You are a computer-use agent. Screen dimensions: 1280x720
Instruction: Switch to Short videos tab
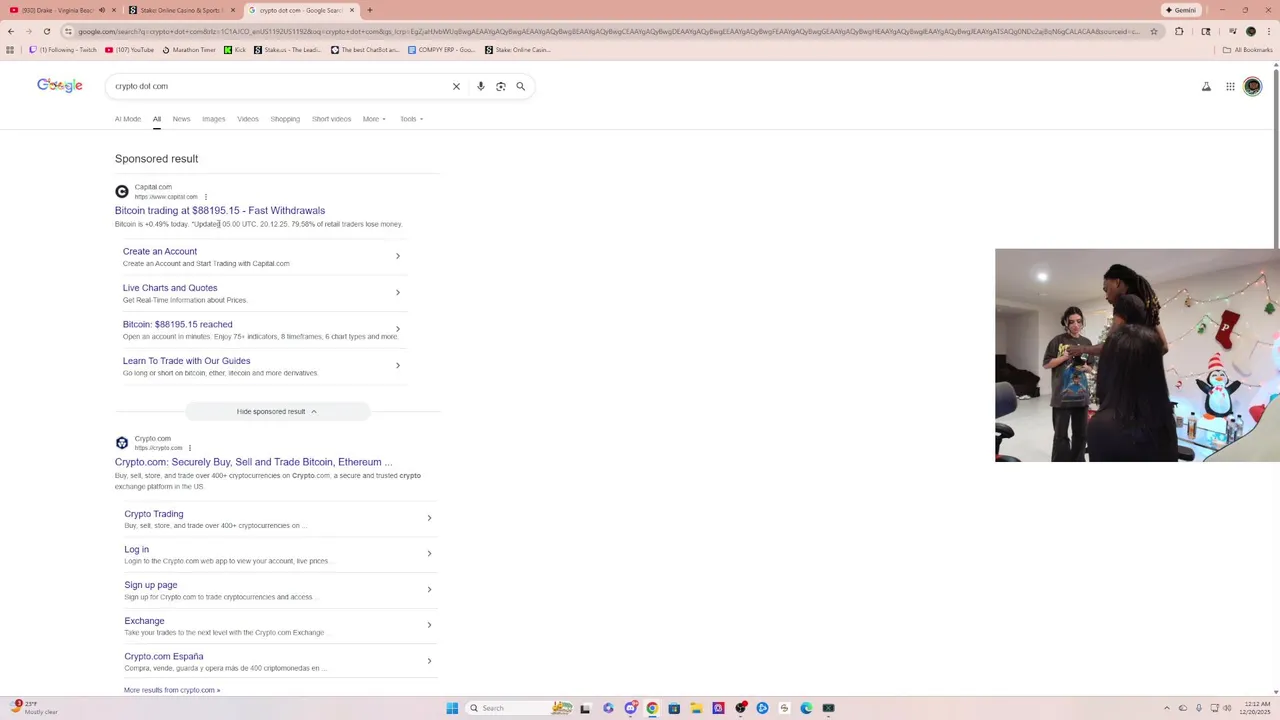tap(331, 119)
